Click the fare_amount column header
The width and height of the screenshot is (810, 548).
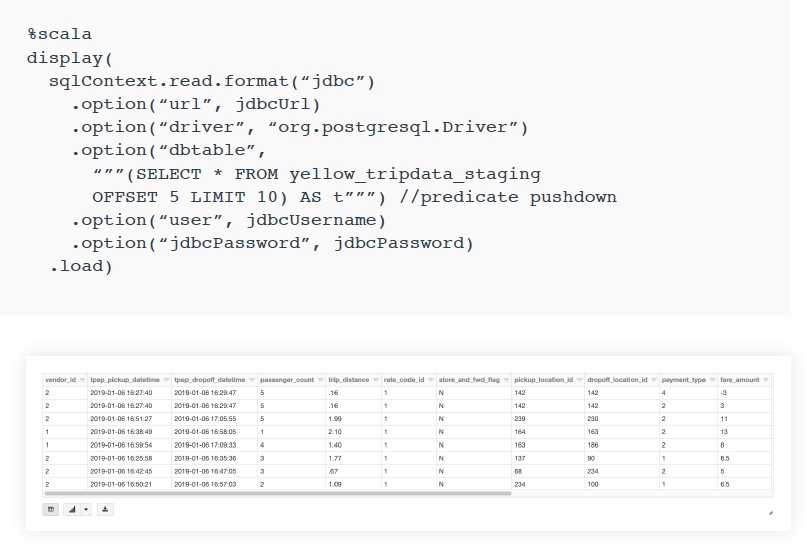[x=740, y=381]
